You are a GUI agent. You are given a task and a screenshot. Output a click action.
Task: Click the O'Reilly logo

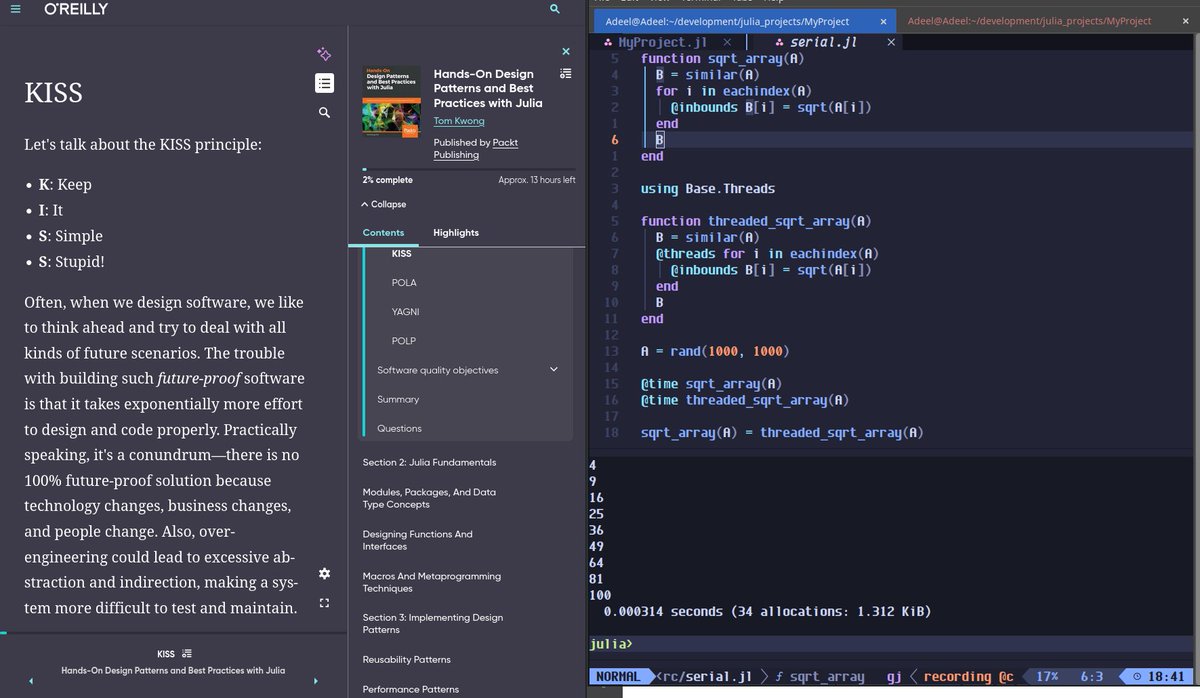[x=76, y=9]
